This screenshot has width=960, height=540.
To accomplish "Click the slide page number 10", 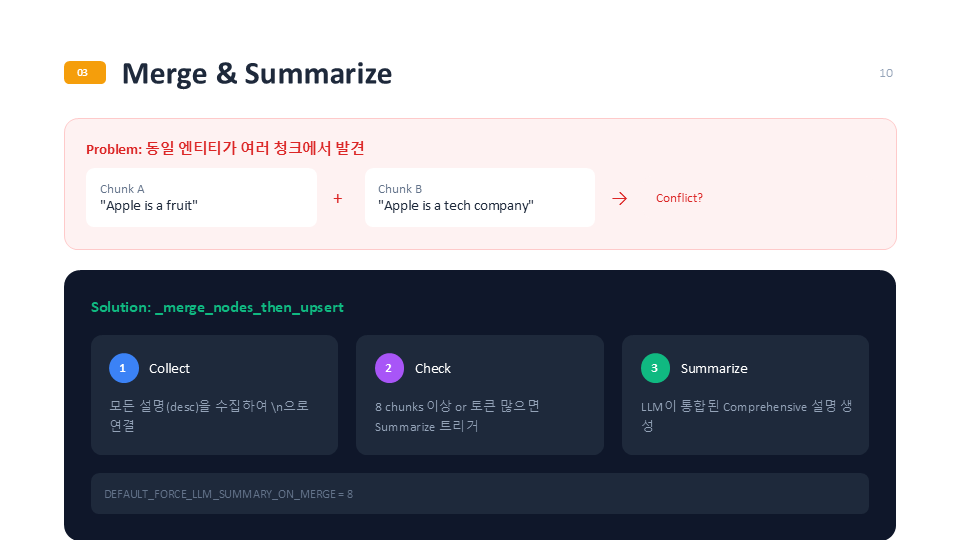I will coord(886,73).
